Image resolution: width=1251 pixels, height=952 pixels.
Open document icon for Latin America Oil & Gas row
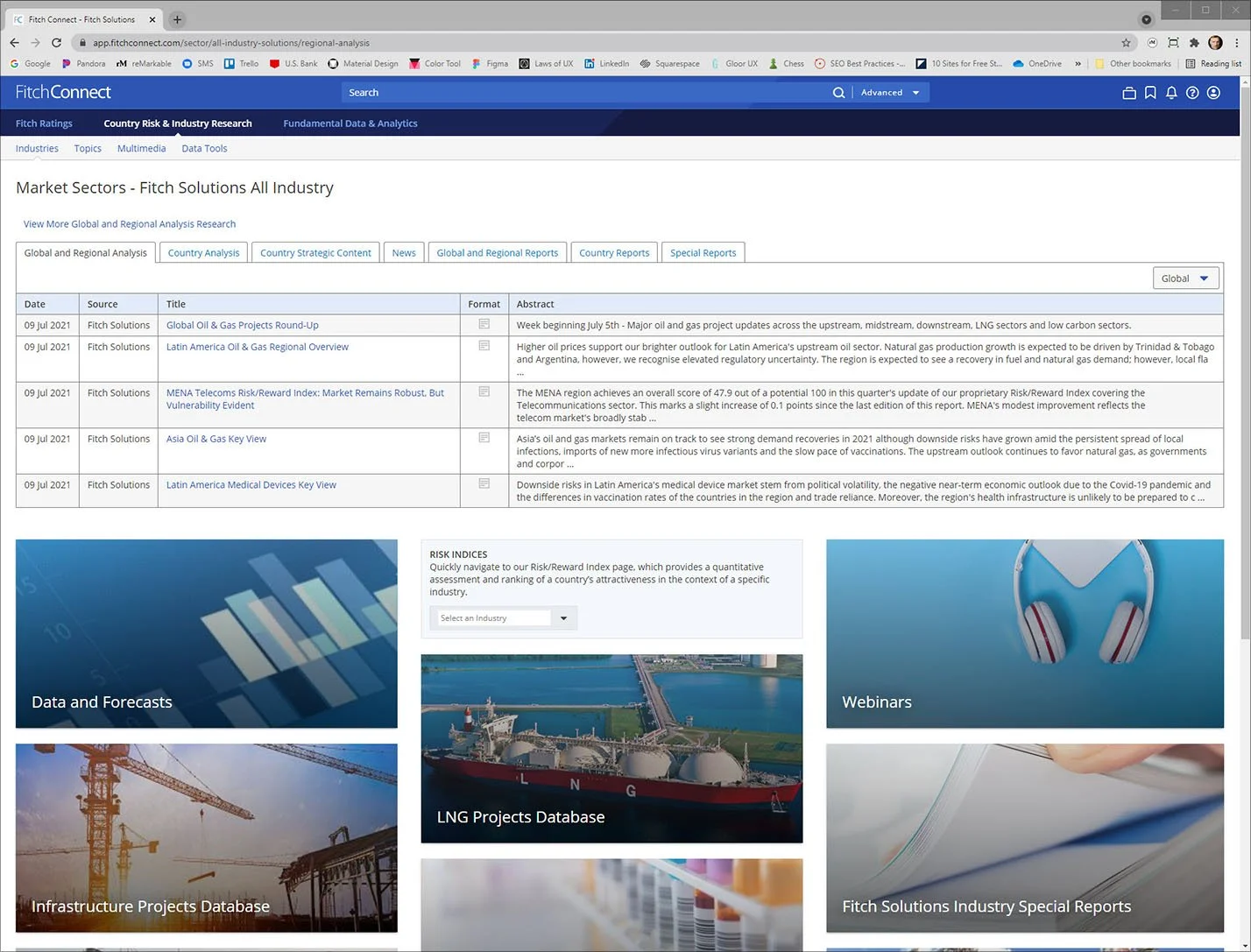pos(484,346)
